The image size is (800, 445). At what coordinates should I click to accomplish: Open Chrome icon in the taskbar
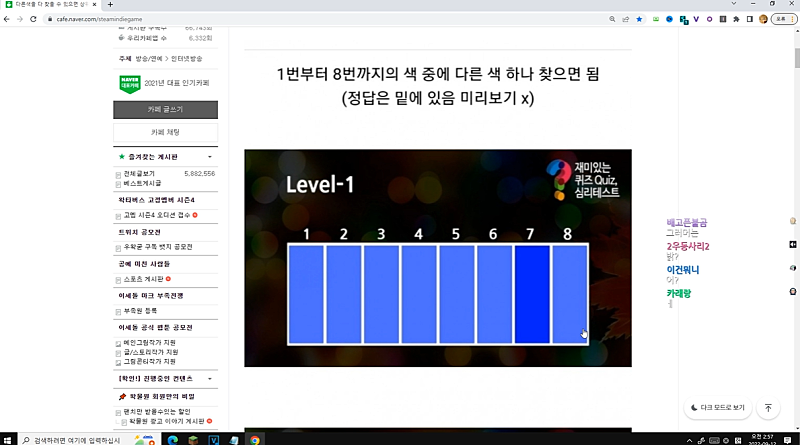click(x=255, y=440)
